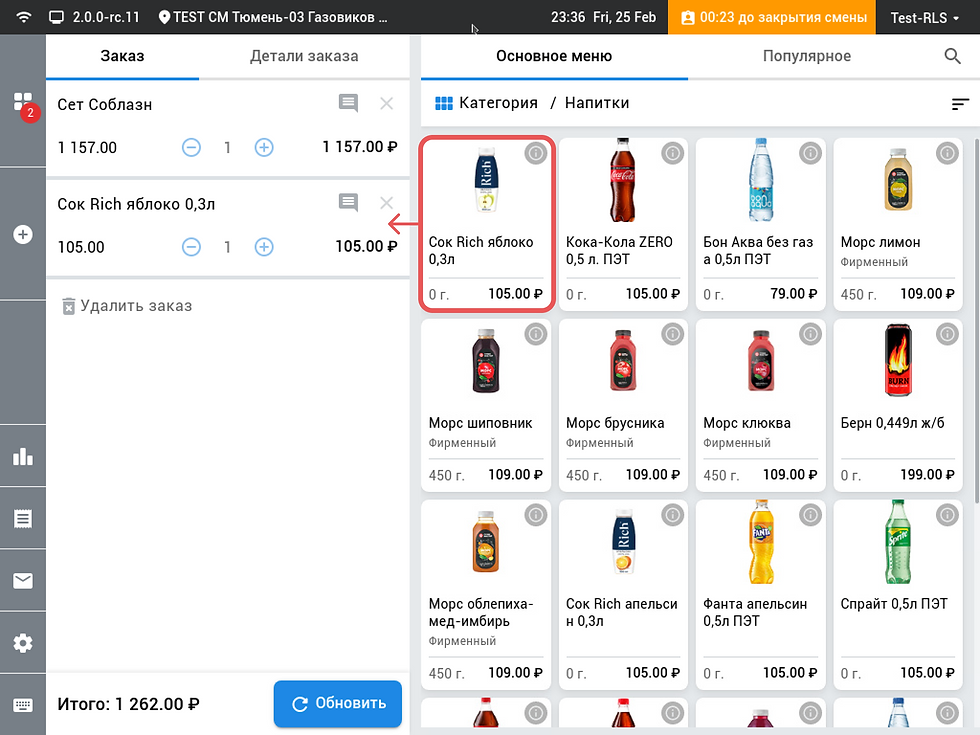980x735 pixels.
Task: Add Кока-Кола ZERO 0,5 л. ПЭТ
Action: (x=623, y=224)
